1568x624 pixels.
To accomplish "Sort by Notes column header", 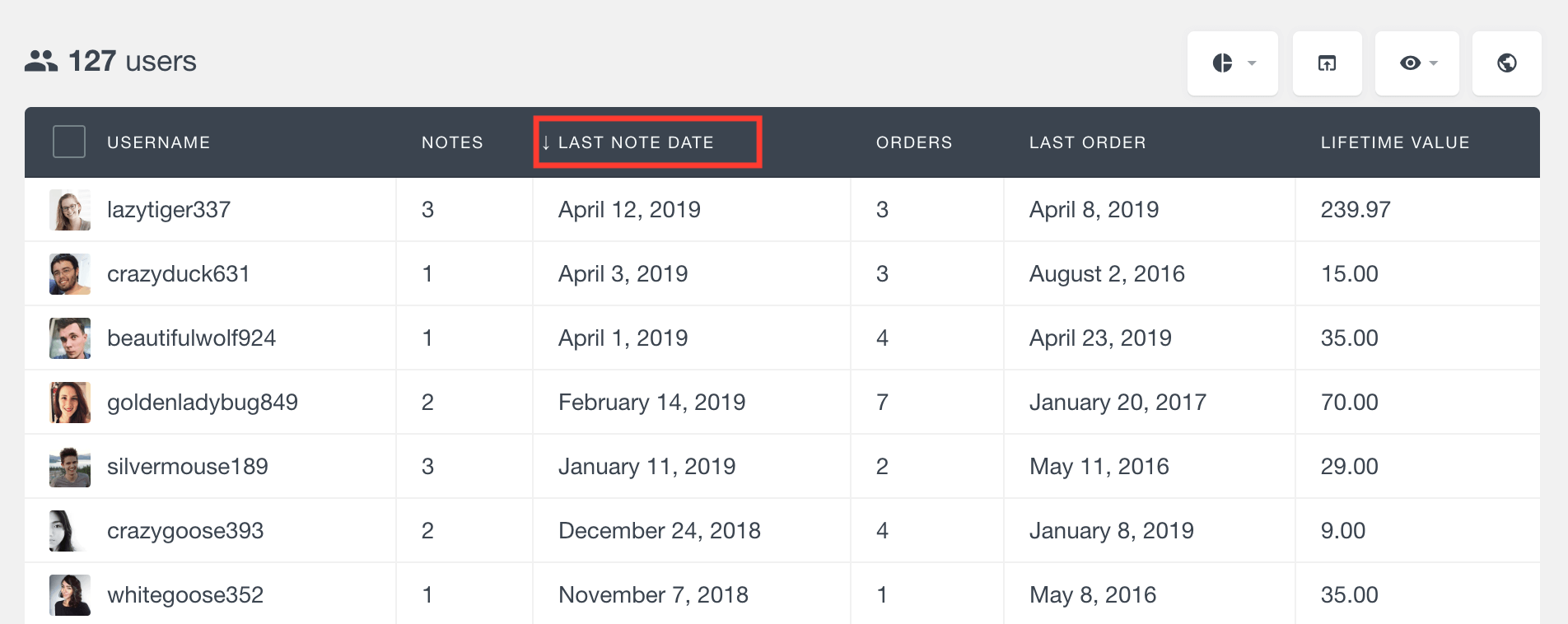I will coord(452,142).
